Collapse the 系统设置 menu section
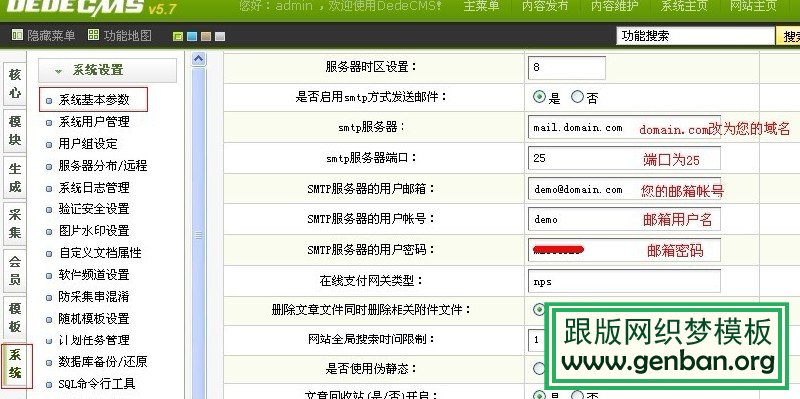This screenshot has width=800, height=399. tap(107, 70)
